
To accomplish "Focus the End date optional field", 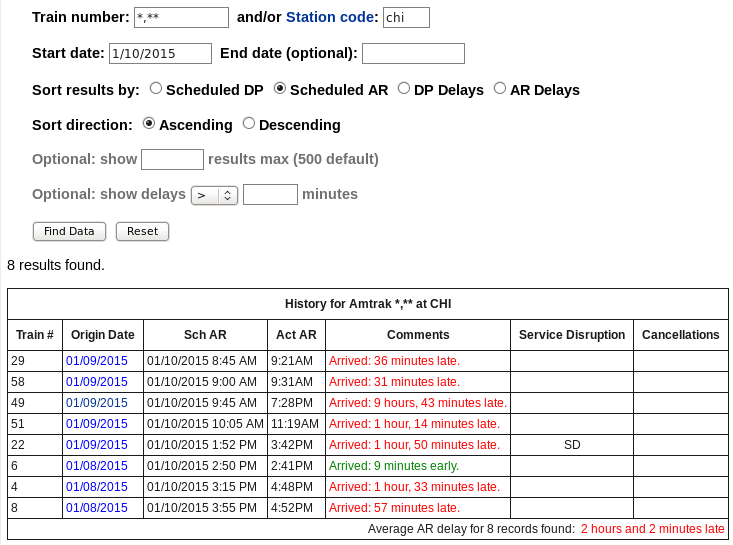I will pos(413,53).
